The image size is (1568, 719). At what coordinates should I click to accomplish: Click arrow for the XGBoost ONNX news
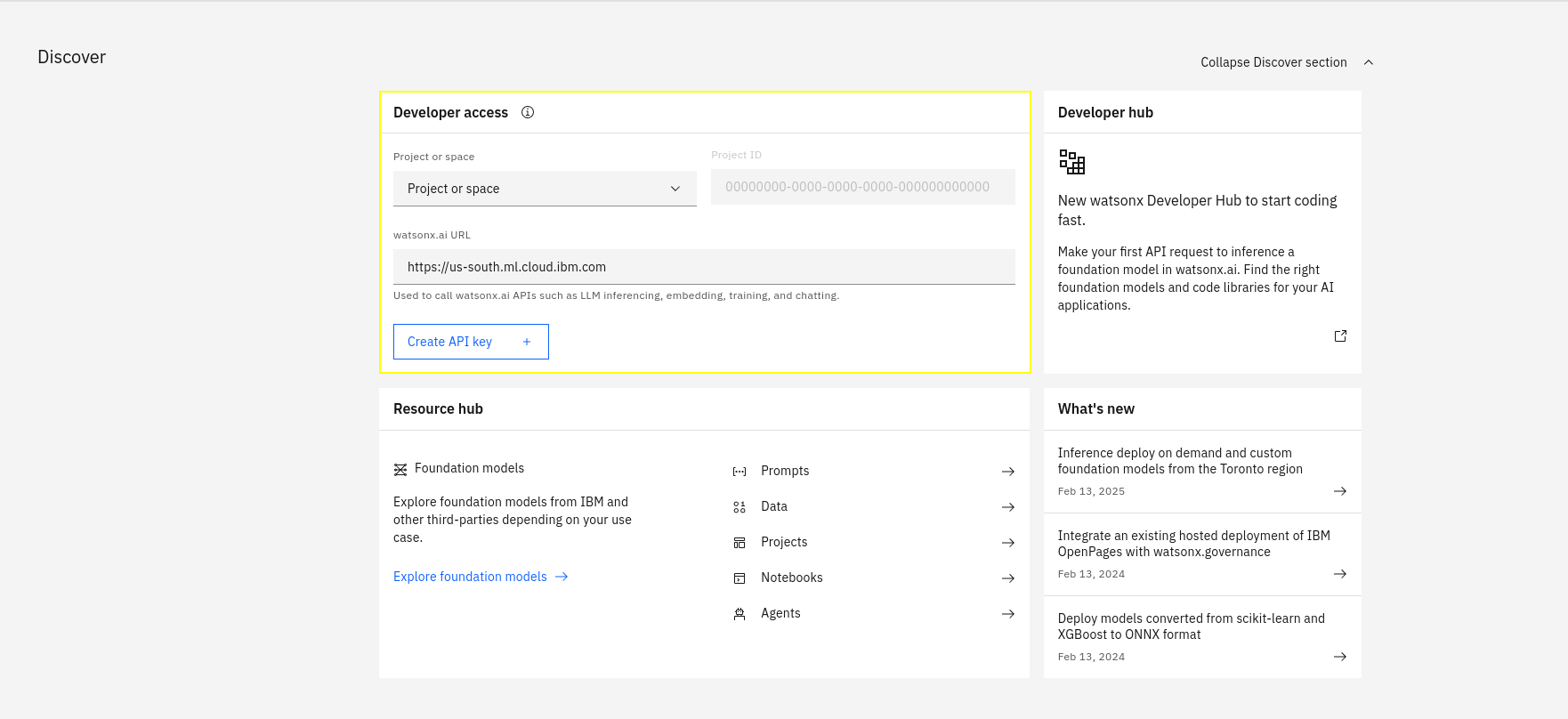[x=1340, y=657]
